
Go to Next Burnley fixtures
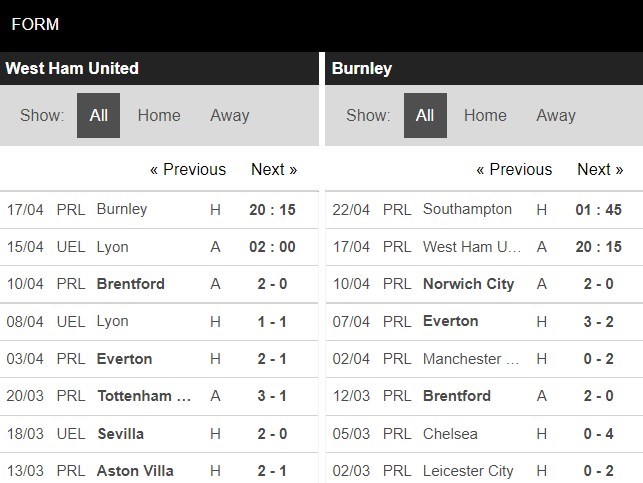600,169
